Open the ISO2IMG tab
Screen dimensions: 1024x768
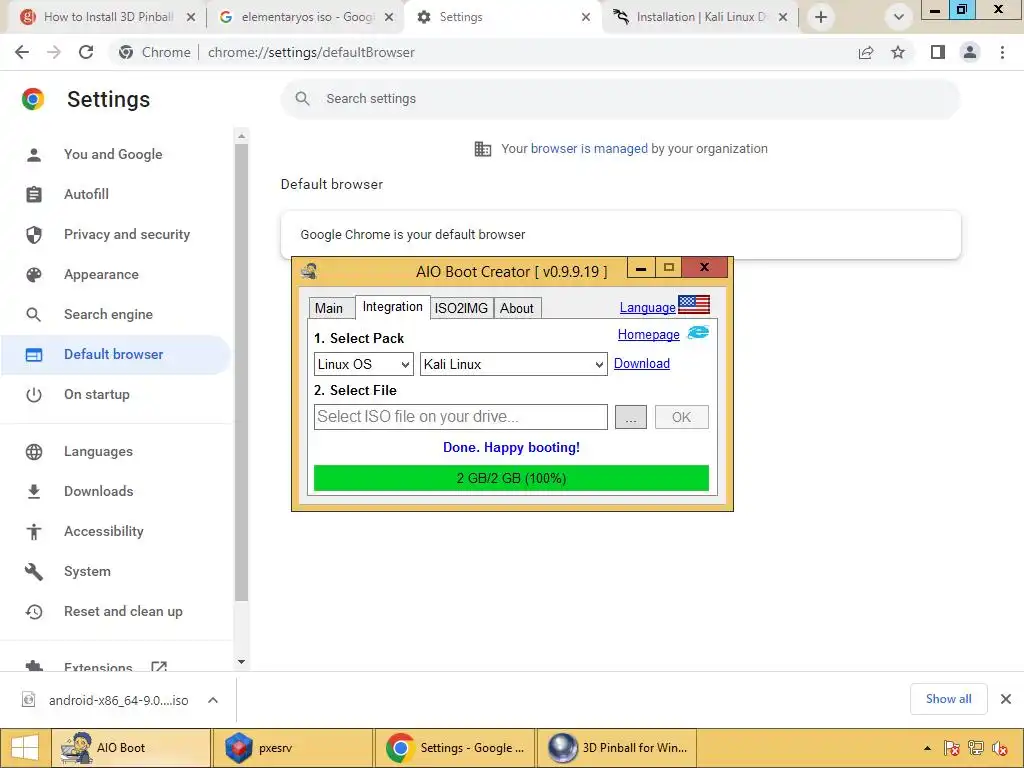[461, 308]
